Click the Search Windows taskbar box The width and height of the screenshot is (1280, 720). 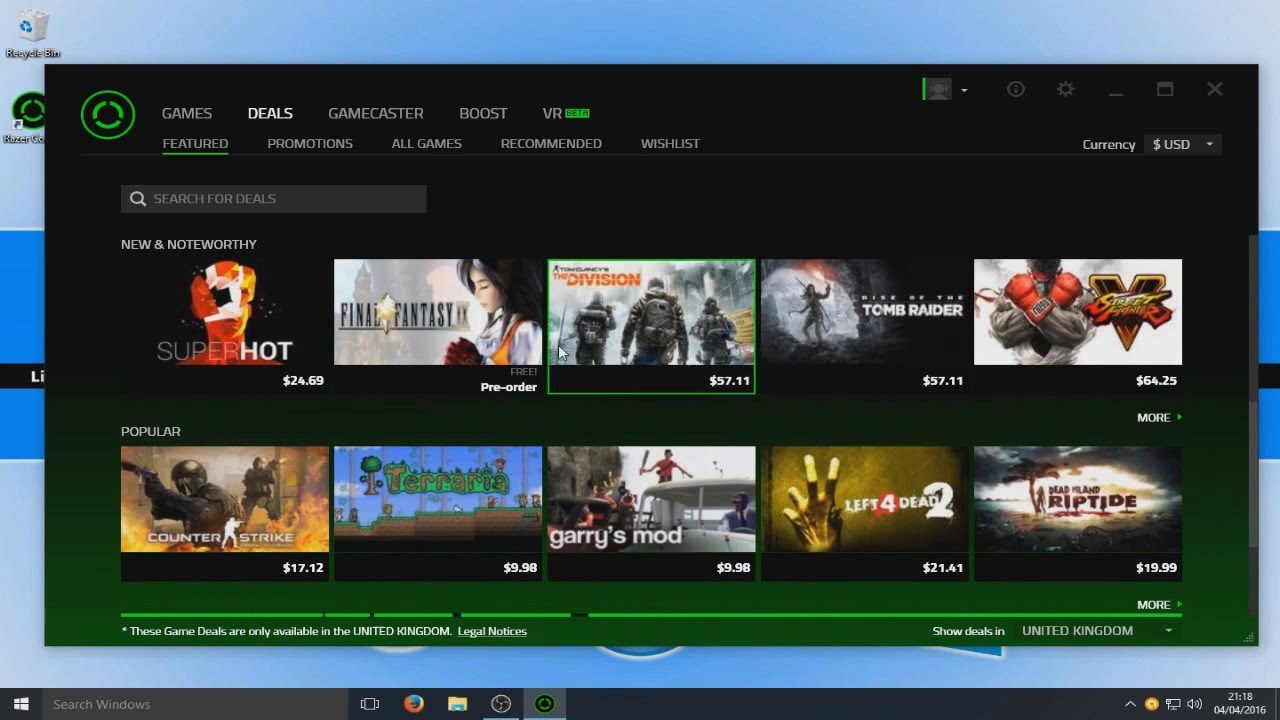pos(195,704)
